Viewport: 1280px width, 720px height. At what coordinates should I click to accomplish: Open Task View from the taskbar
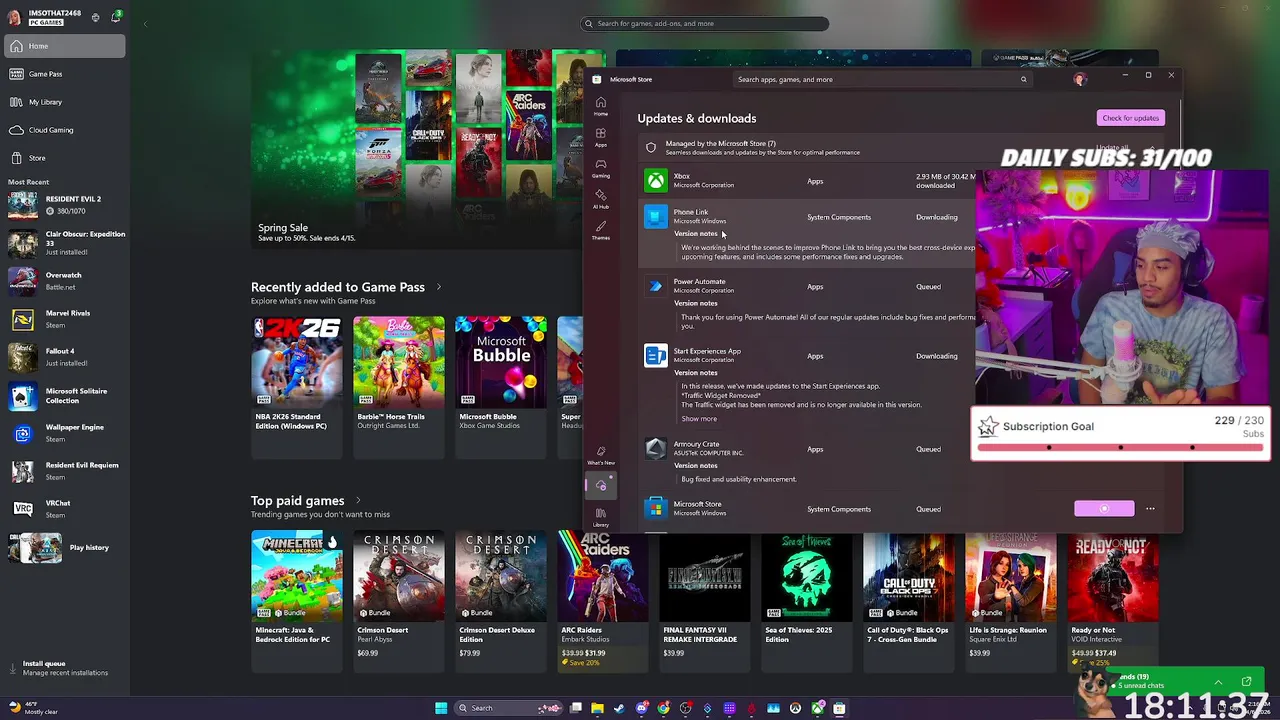[576, 708]
